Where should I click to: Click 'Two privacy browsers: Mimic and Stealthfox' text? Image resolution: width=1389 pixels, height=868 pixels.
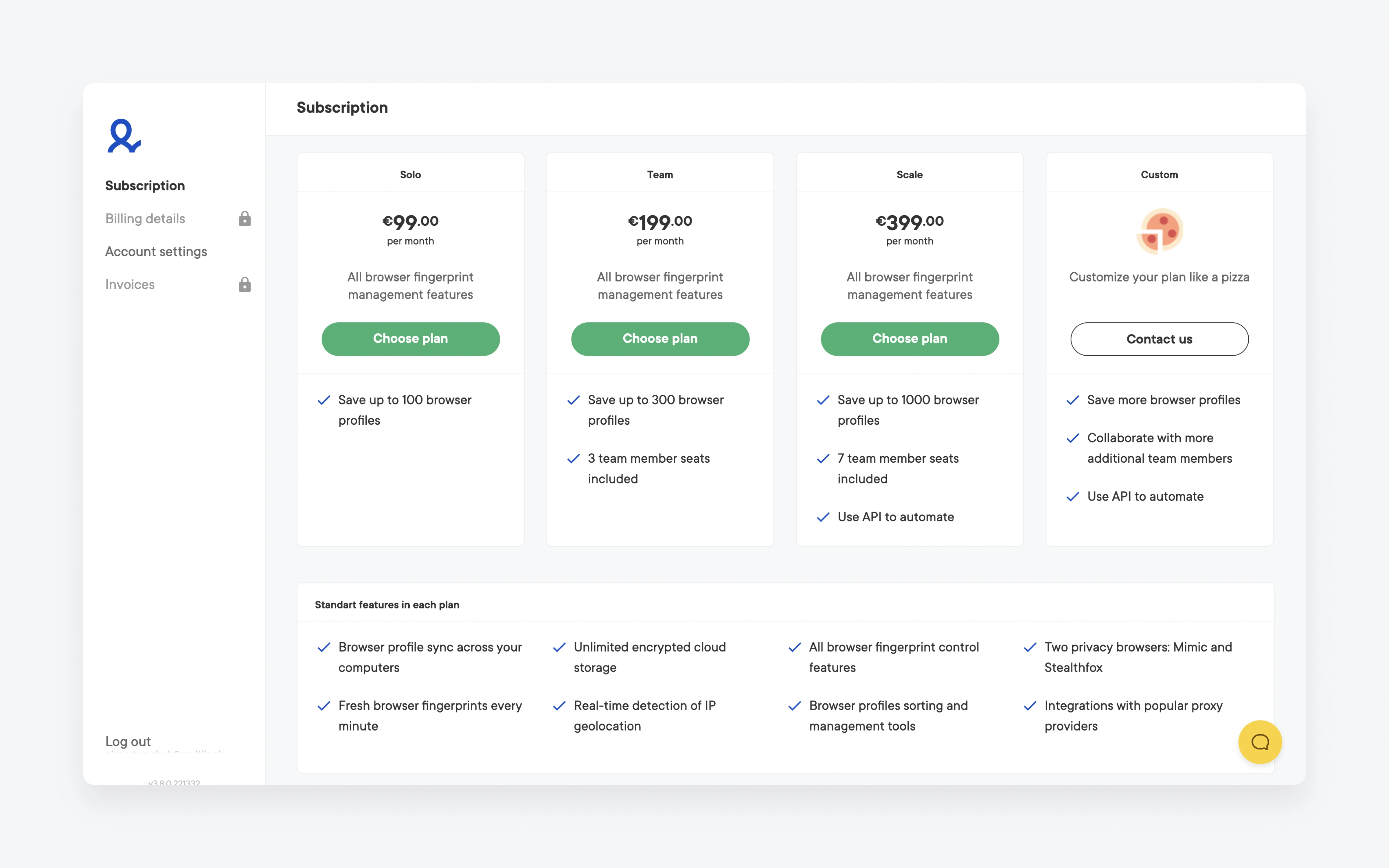click(x=1138, y=657)
